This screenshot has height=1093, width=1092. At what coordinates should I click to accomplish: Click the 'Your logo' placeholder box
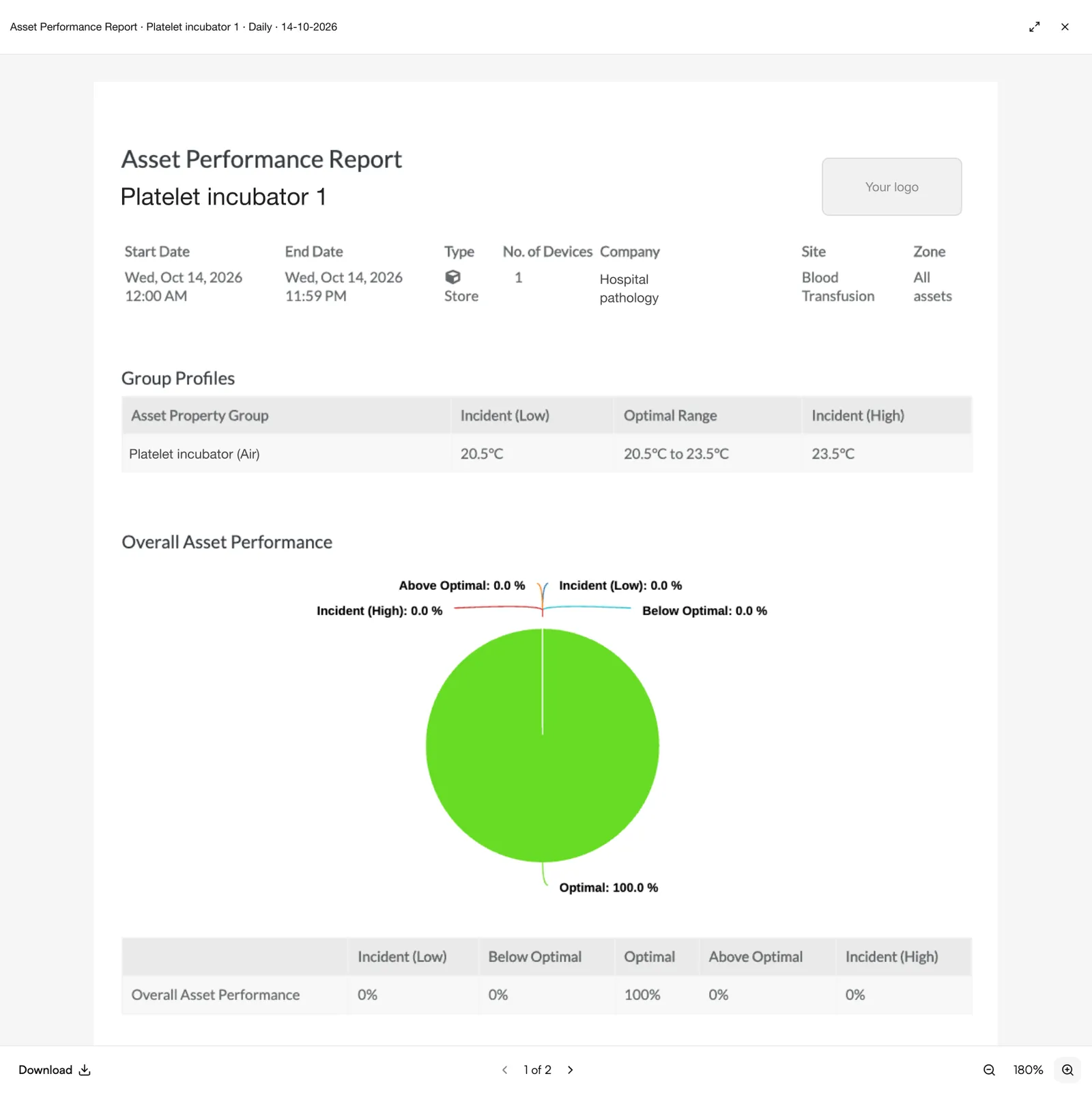891,186
